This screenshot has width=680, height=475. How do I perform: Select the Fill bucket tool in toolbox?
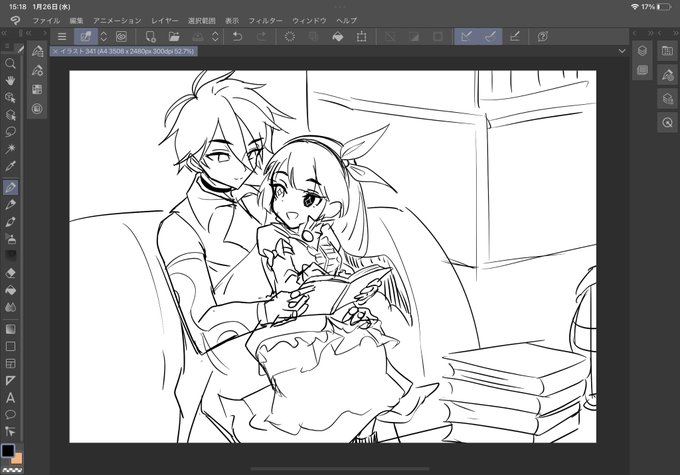10,290
